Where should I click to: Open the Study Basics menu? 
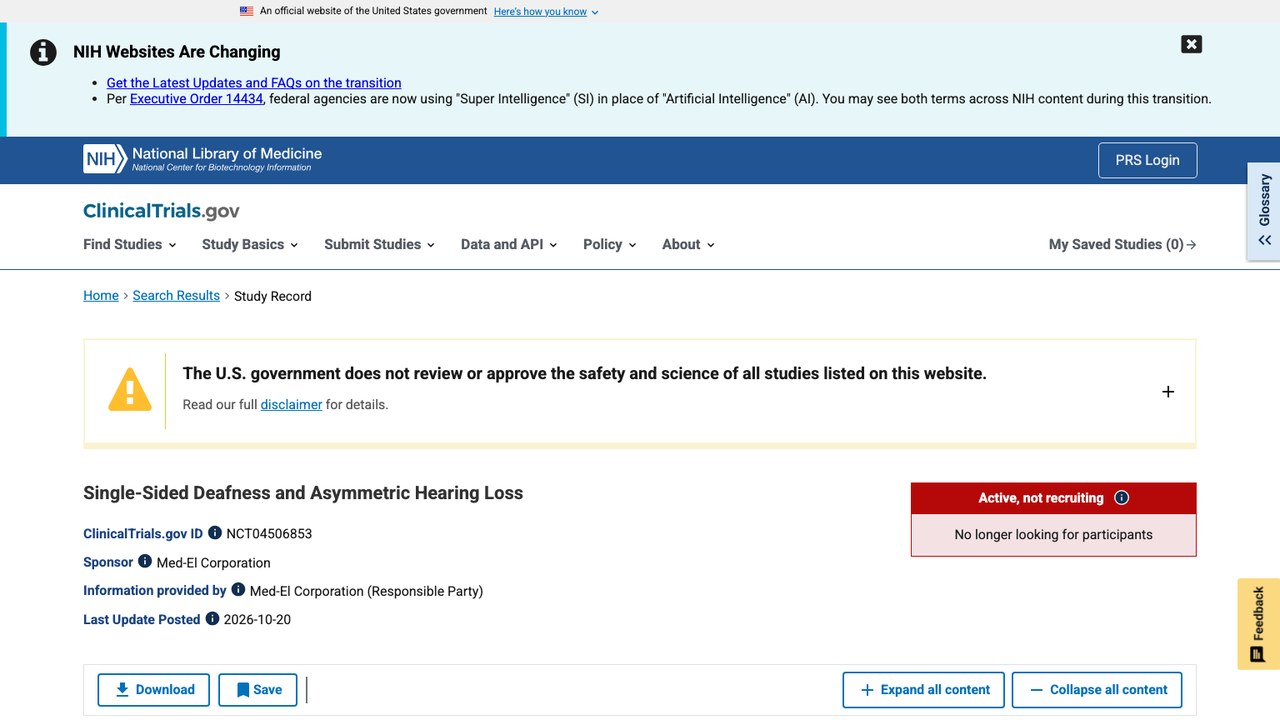click(250, 244)
